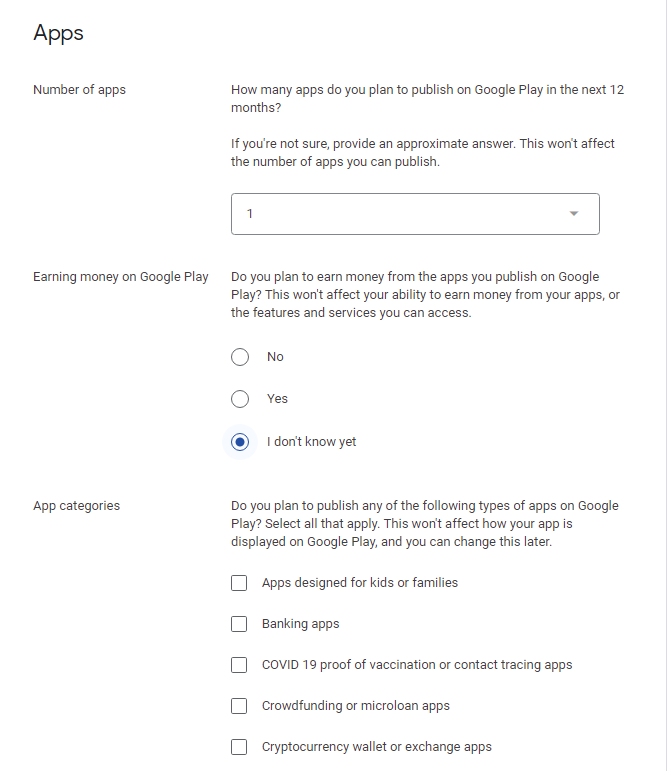Open the number of apps combo box showing 1
Screen dimensions: 669x774
pyautogui.click(x=415, y=214)
